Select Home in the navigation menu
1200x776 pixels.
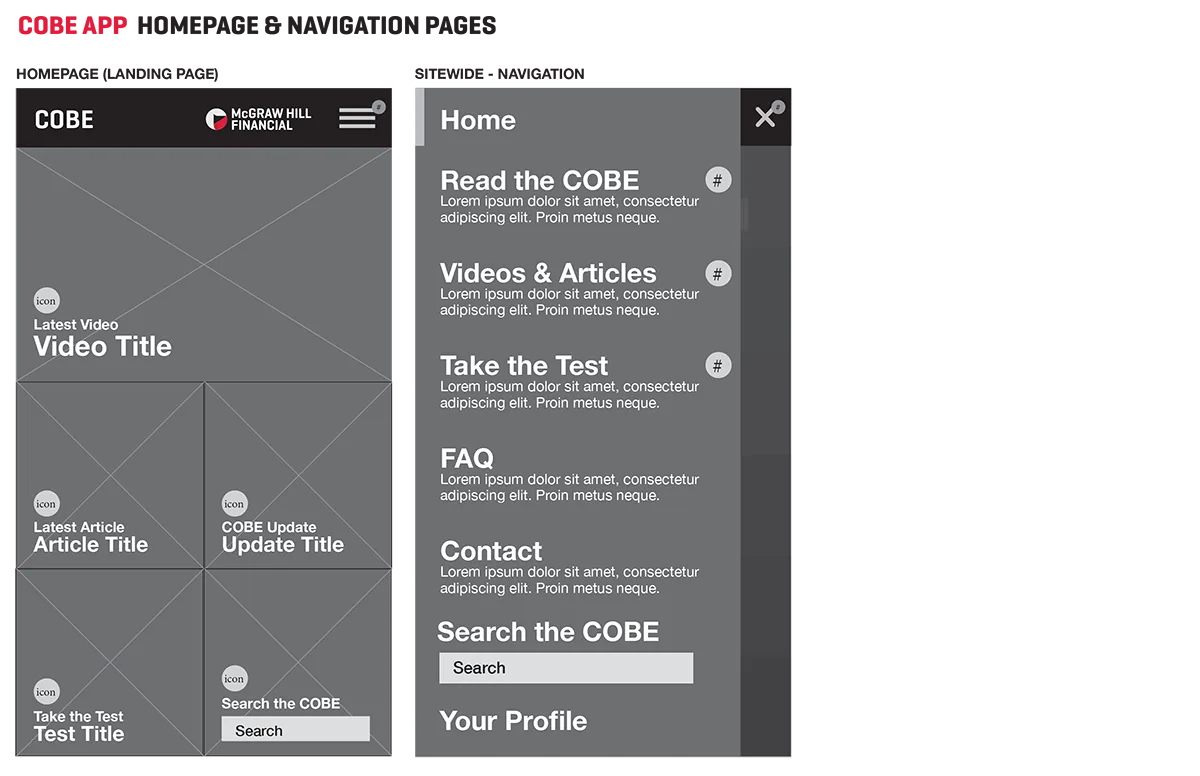coord(478,120)
